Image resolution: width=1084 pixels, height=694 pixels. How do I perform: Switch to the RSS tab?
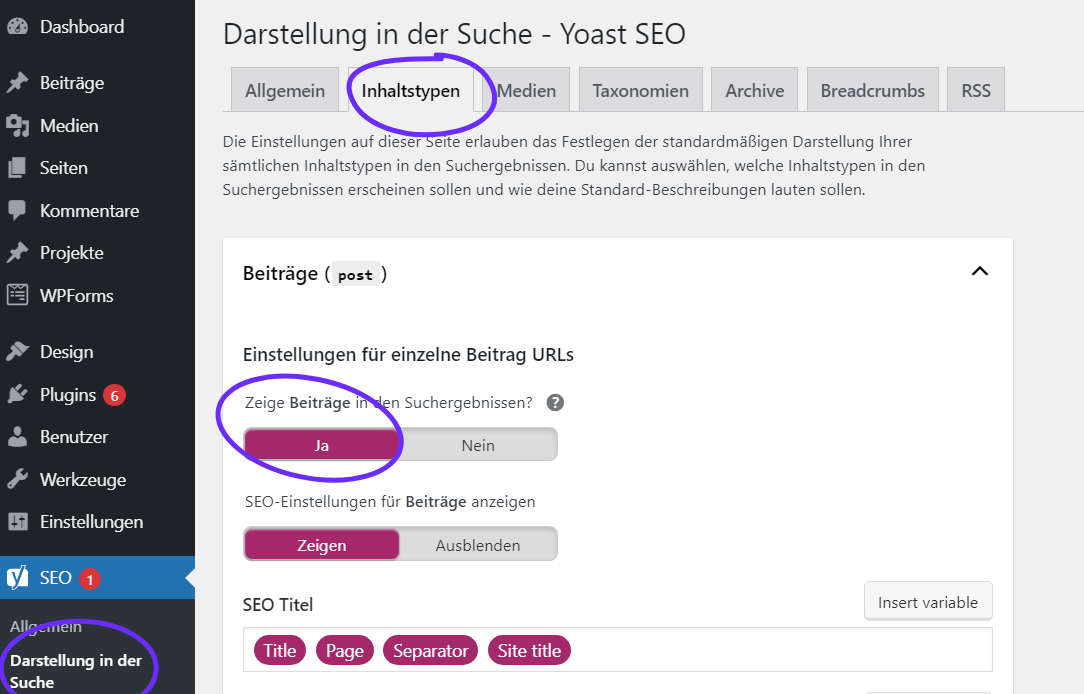pos(975,90)
